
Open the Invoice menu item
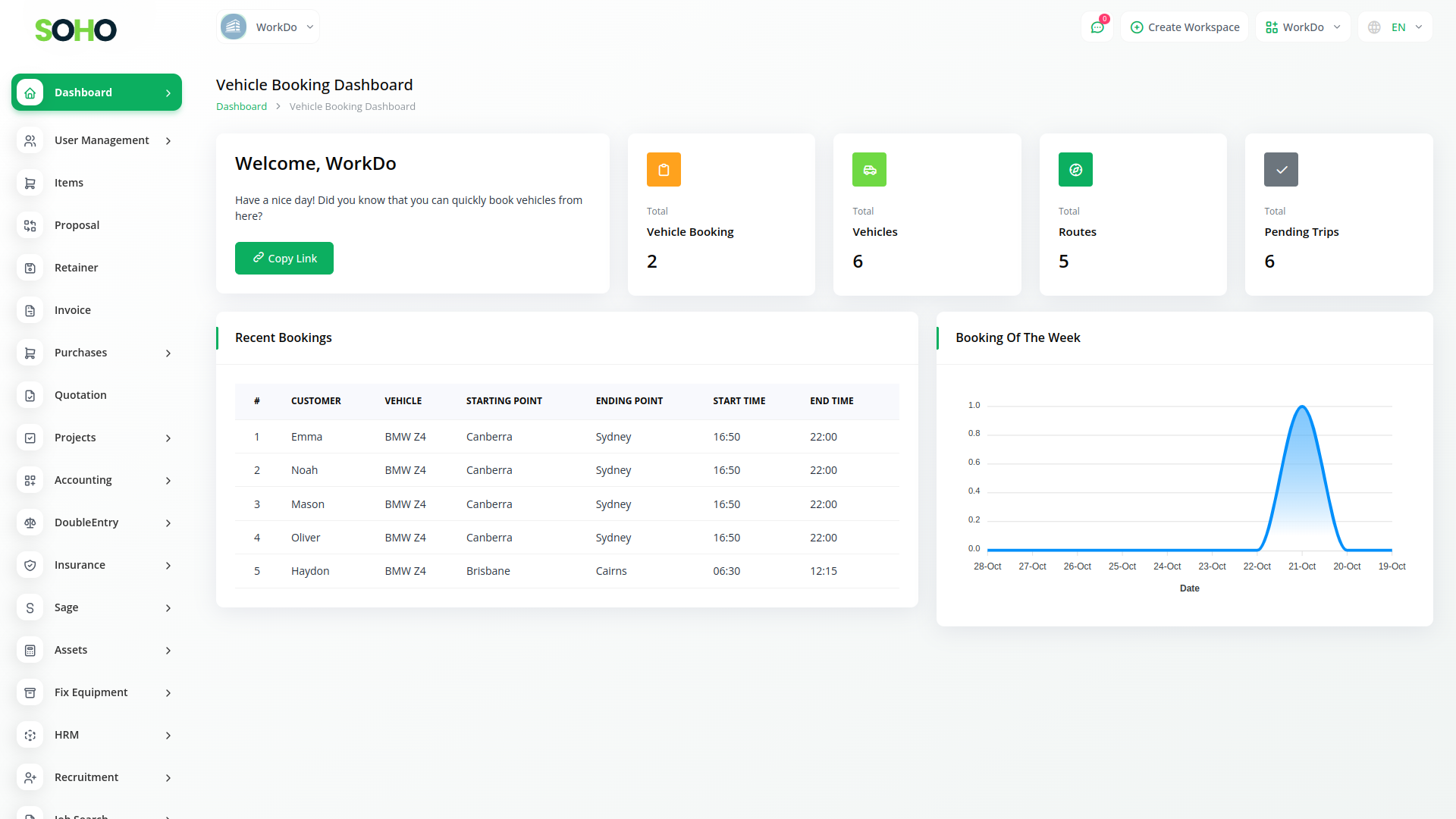(73, 310)
